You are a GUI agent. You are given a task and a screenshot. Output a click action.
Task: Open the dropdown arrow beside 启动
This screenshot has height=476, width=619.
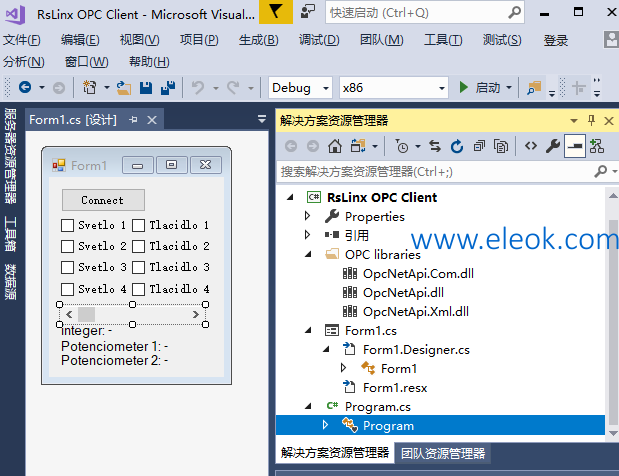(509, 88)
